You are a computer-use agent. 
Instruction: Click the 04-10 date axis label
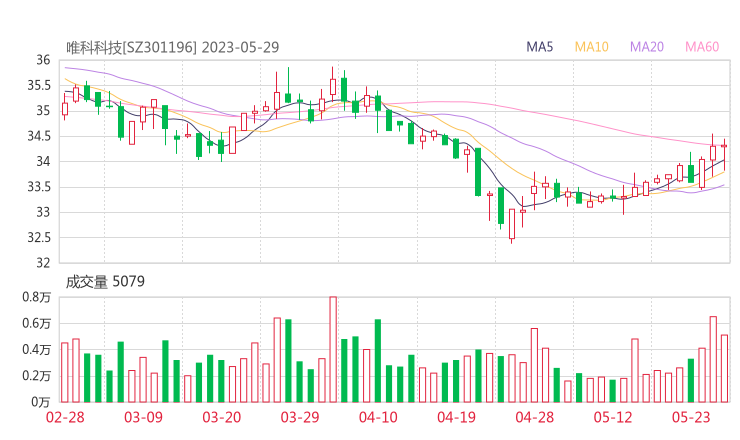click(378, 417)
